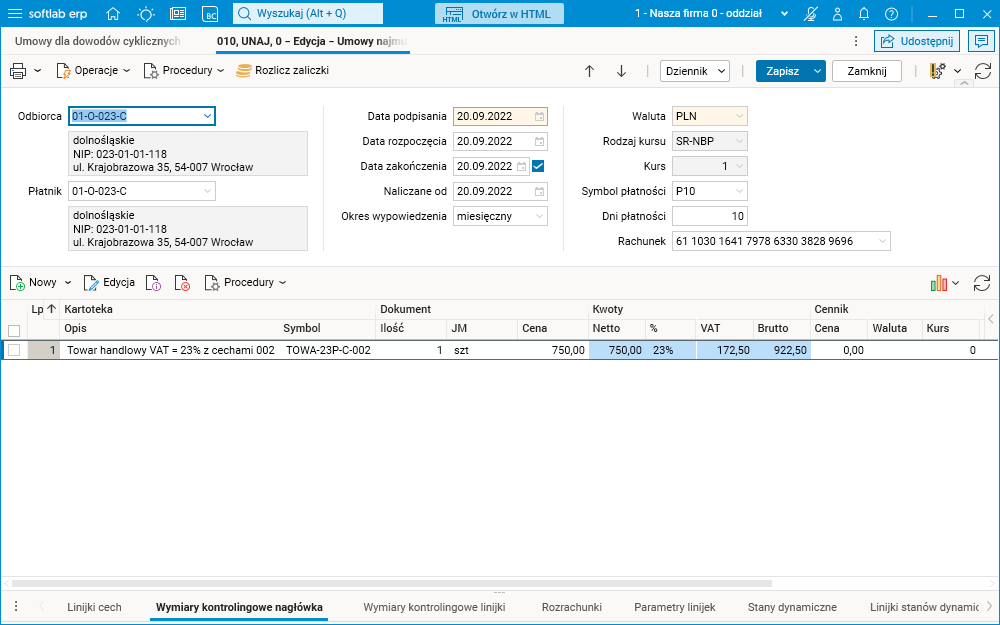Image resolution: width=1000 pixels, height=625 pixels.
Task: Switch to Parametry linijek tab
Action: (675, 607)
